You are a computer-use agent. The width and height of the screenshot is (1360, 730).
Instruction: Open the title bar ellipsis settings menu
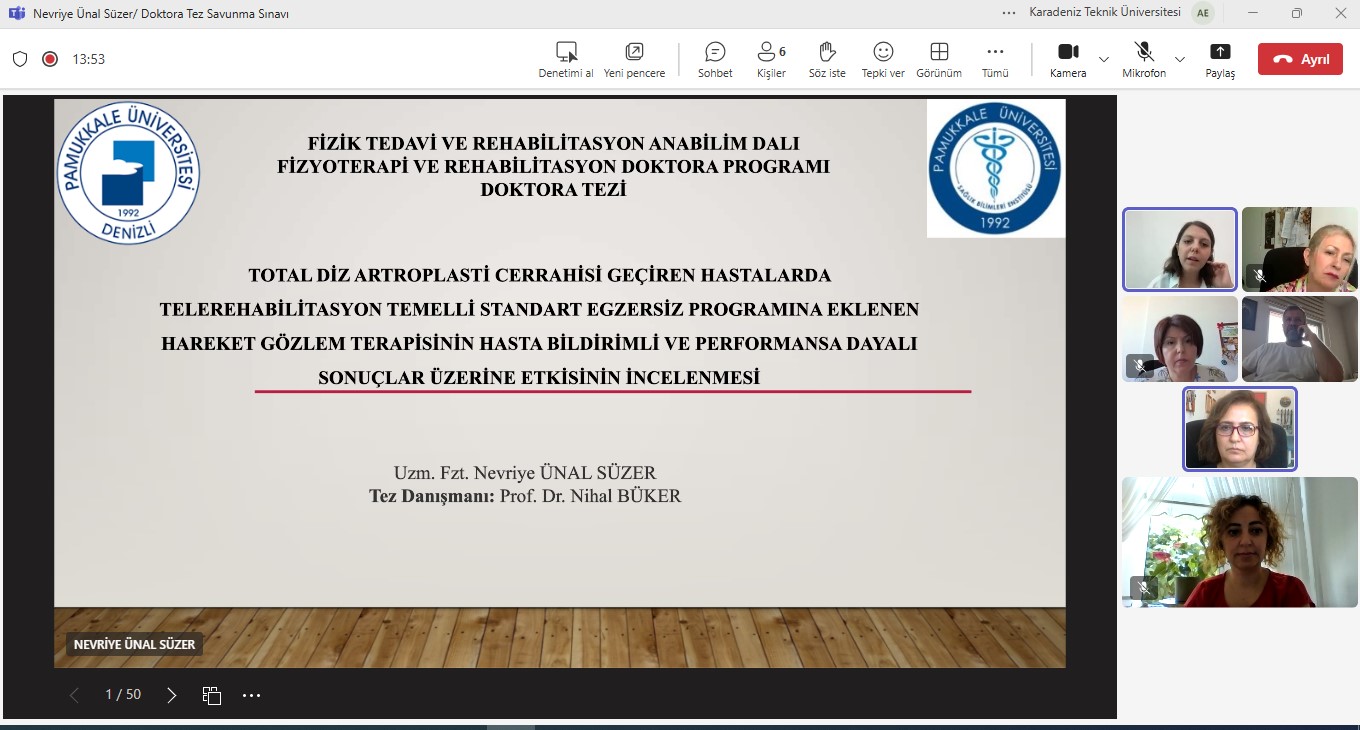click(1009, 13)
